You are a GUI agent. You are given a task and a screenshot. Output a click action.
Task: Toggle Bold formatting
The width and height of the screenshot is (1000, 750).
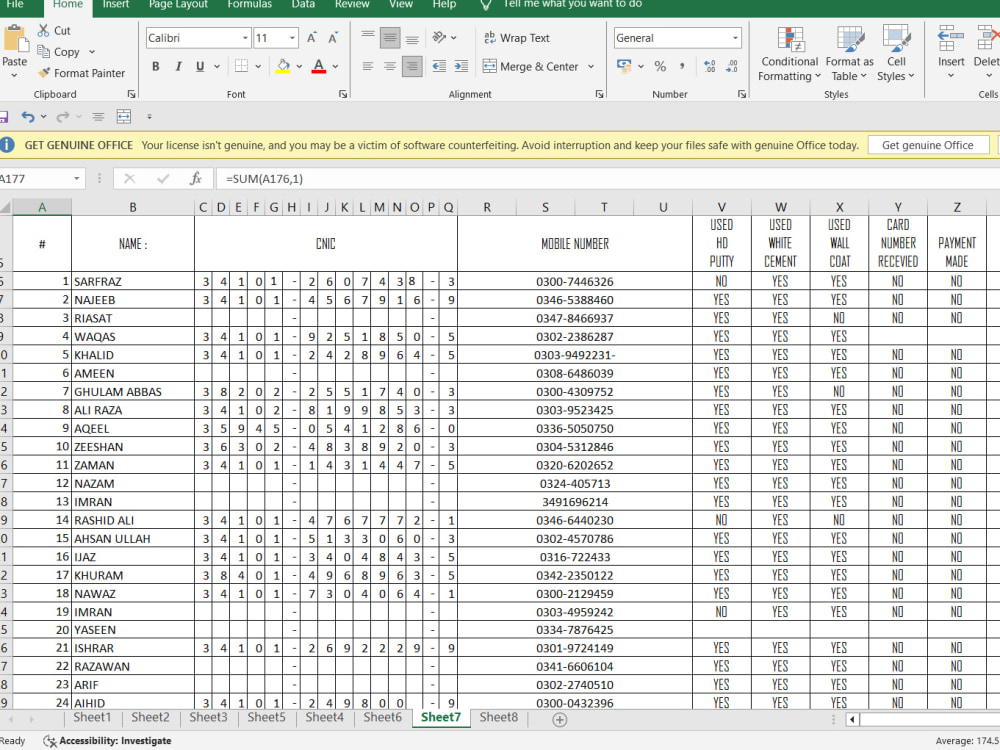(x=156, y=66)
